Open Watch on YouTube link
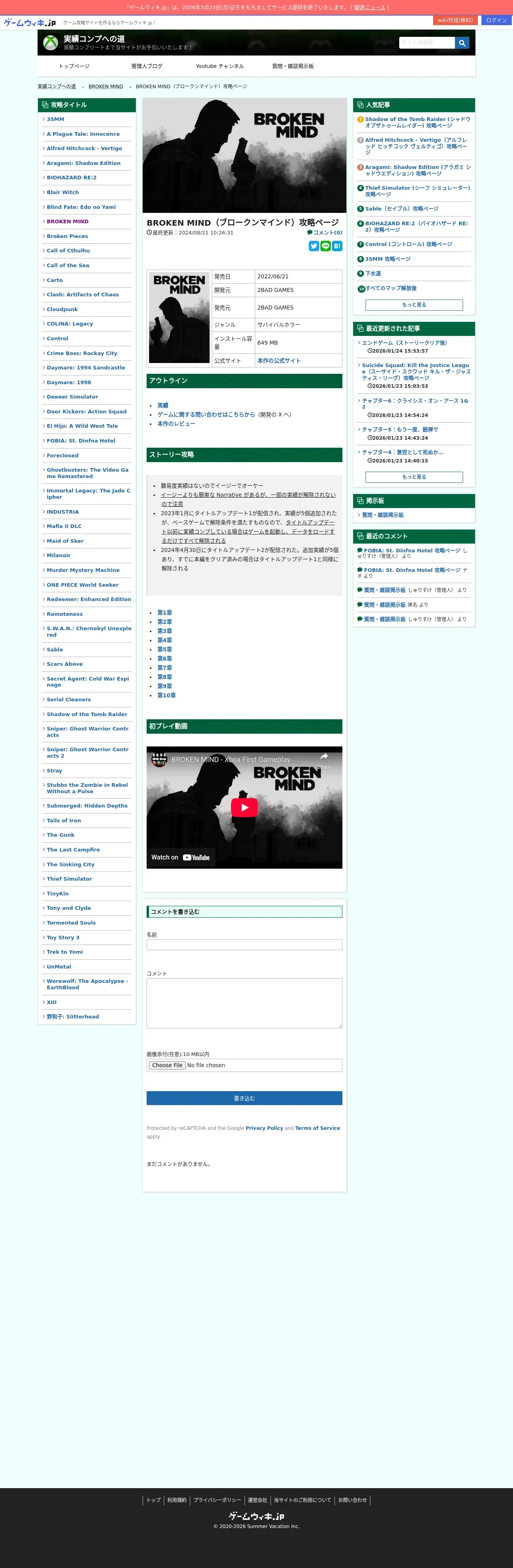The height and width of the screenshot is (1568, 513). tap(180, 857)
